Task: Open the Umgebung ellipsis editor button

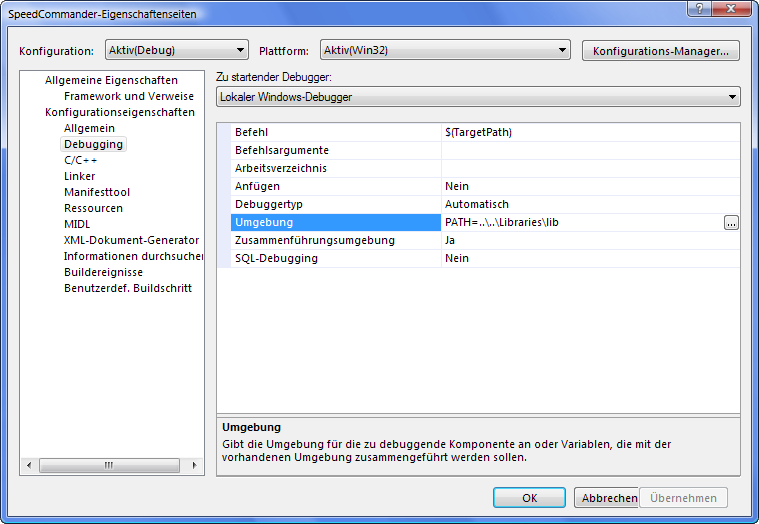Action: (731, 223)
